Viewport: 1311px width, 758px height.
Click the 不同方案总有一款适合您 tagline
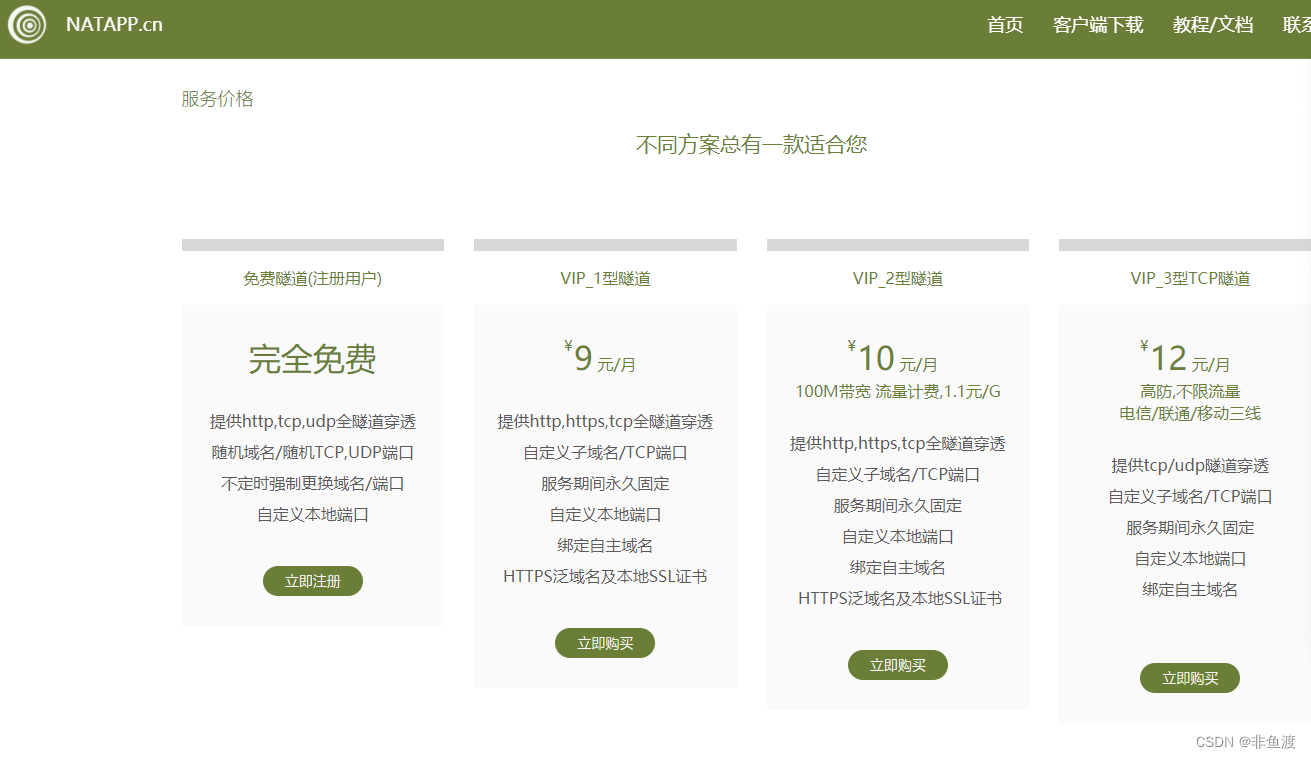[752, 145]
